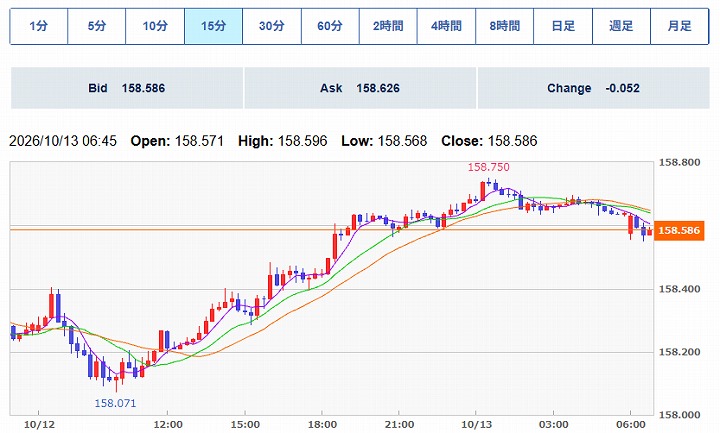Select the 5分 chart interval
The image size is (720, 433).
(96, 26)
